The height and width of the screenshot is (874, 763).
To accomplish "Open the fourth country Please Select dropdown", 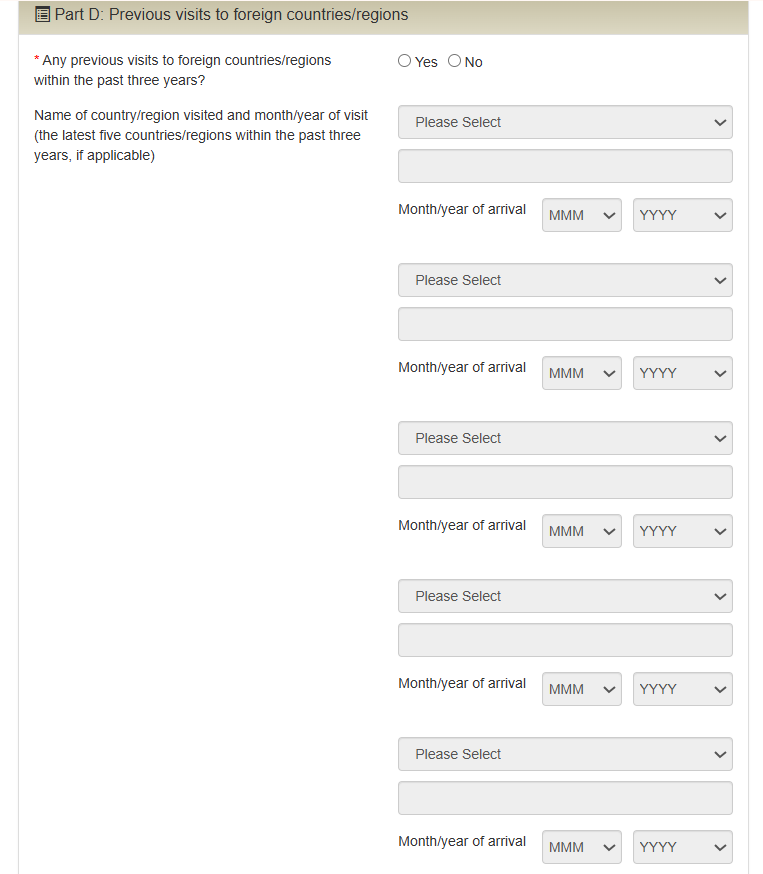I will pos(565,596).
